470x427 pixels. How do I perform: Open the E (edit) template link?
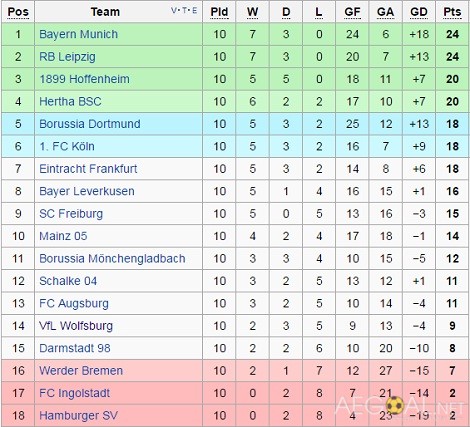(x=194, y=10)
